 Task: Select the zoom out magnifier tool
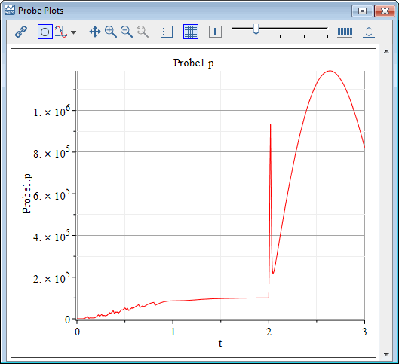127,32
